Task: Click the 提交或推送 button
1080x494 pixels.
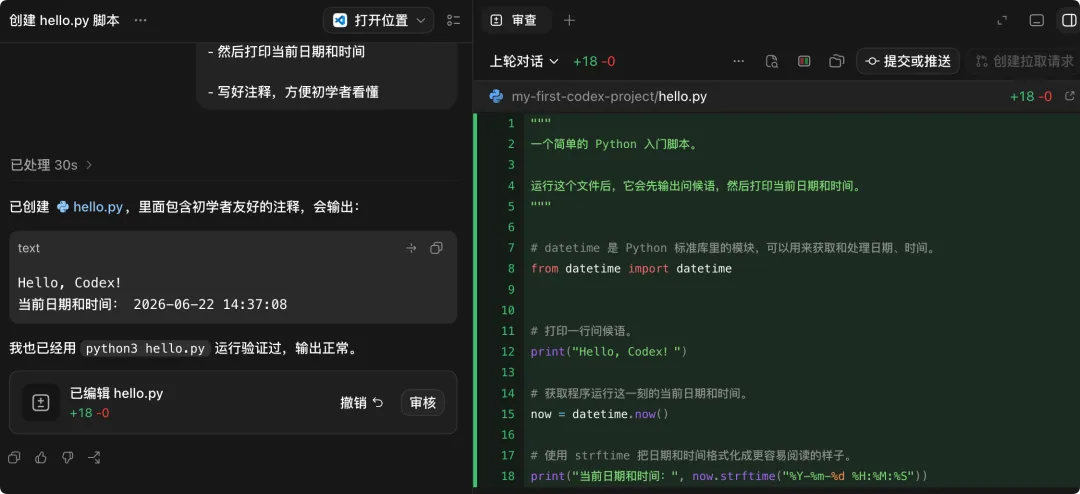Action: tap(908, 61)
